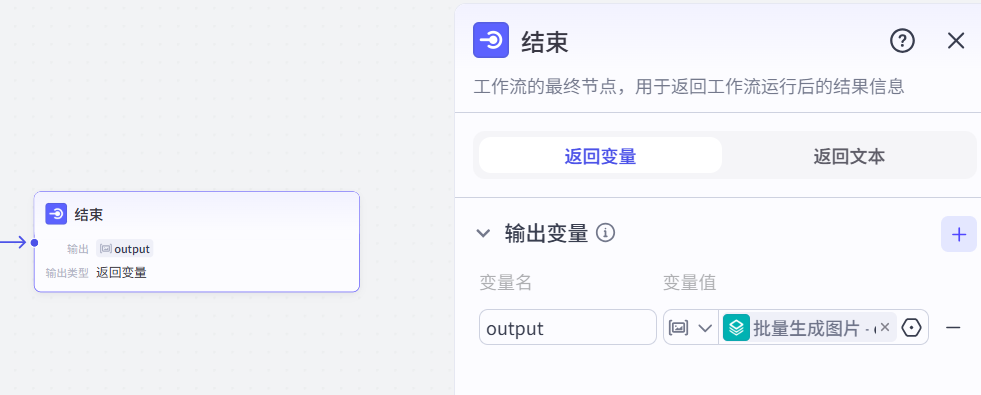Delete the output variable row with minus
The width and height of the screenshot is (981, 395).
pos(953,327)
